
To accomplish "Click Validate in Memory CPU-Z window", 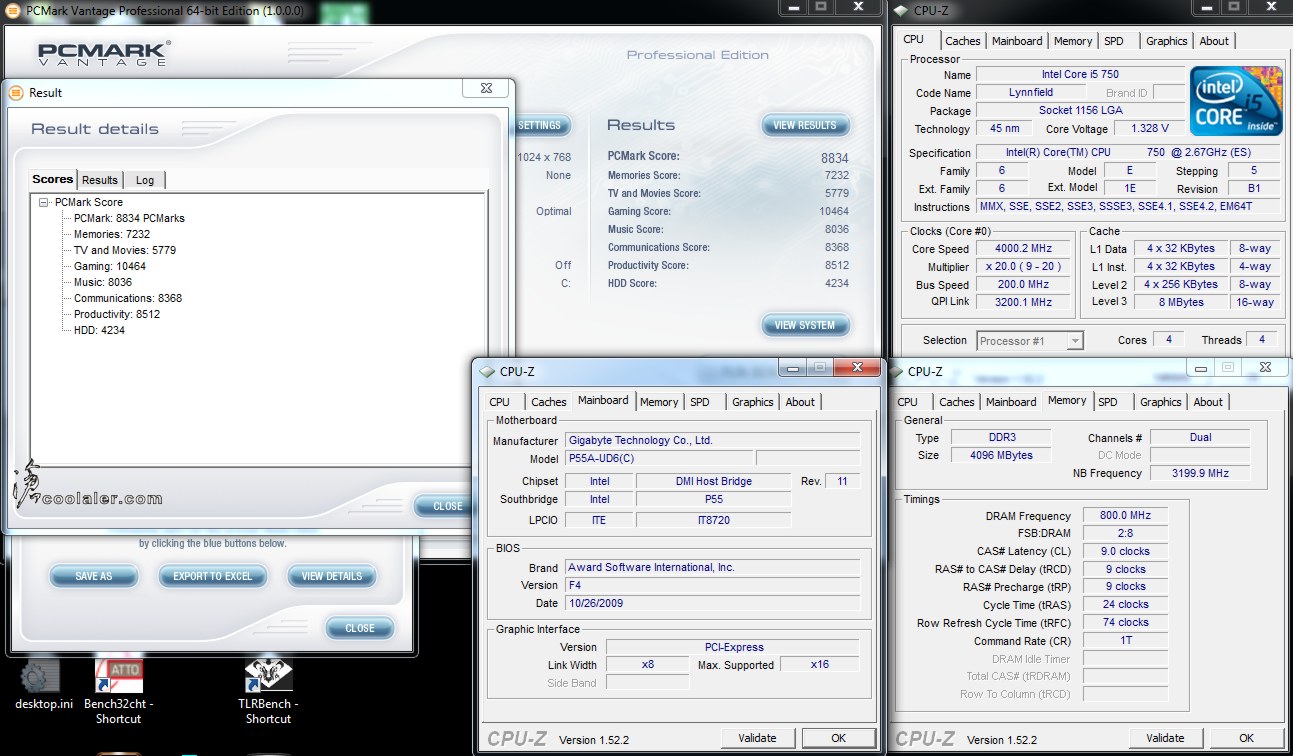I will pyautogui.click(x=1165, y=738).
